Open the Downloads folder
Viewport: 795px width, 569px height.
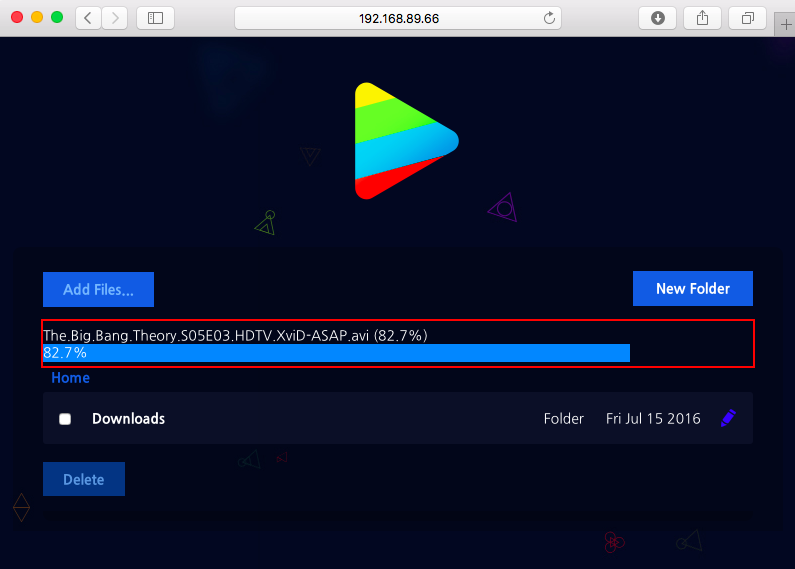point(128,419)
